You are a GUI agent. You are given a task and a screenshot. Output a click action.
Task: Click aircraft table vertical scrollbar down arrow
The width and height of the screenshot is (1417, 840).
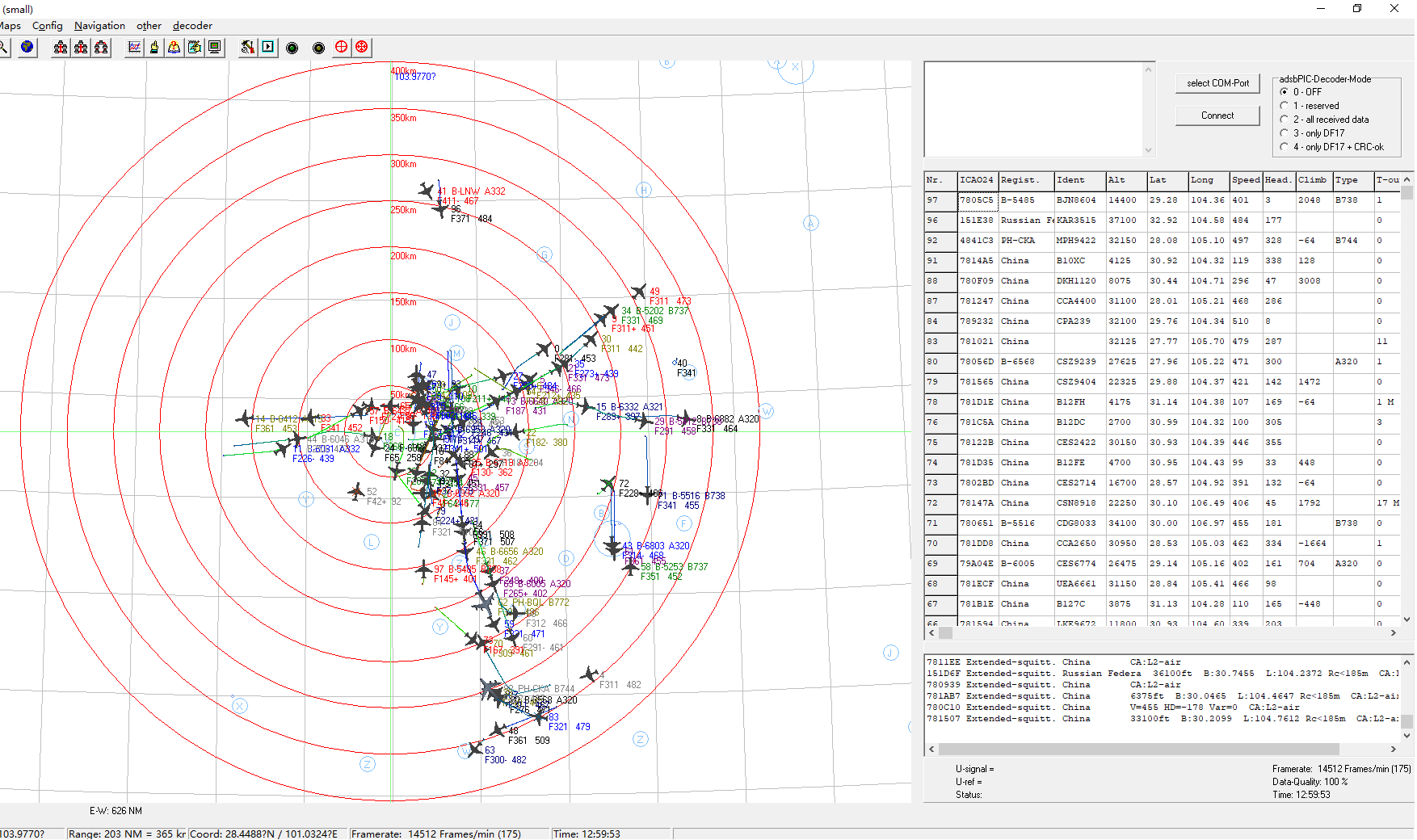pos(1407,619)
